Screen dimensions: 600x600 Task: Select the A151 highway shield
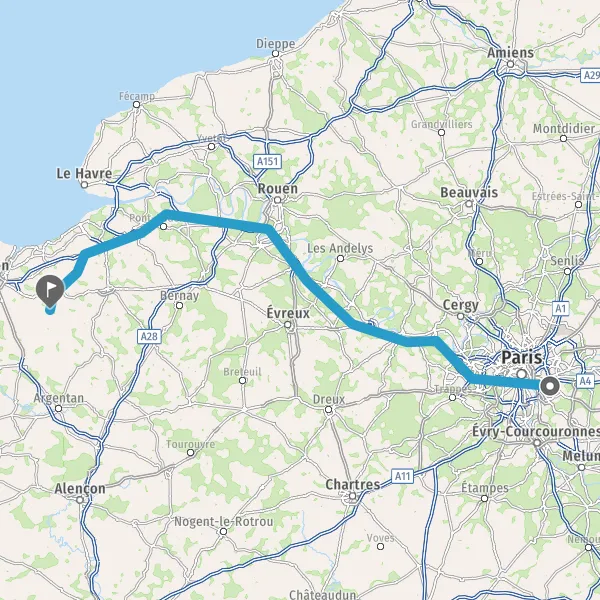pos(267,161)
